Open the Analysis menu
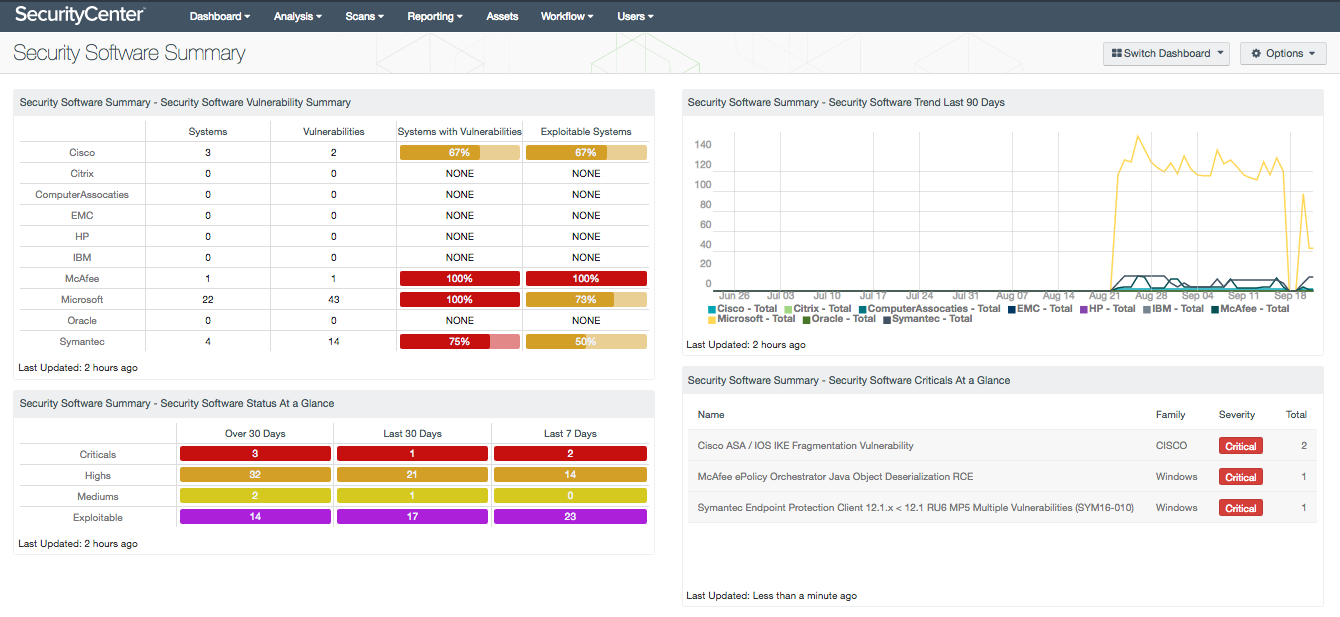This screenshot has width=1340, height=617. click(x=298, y=16)
